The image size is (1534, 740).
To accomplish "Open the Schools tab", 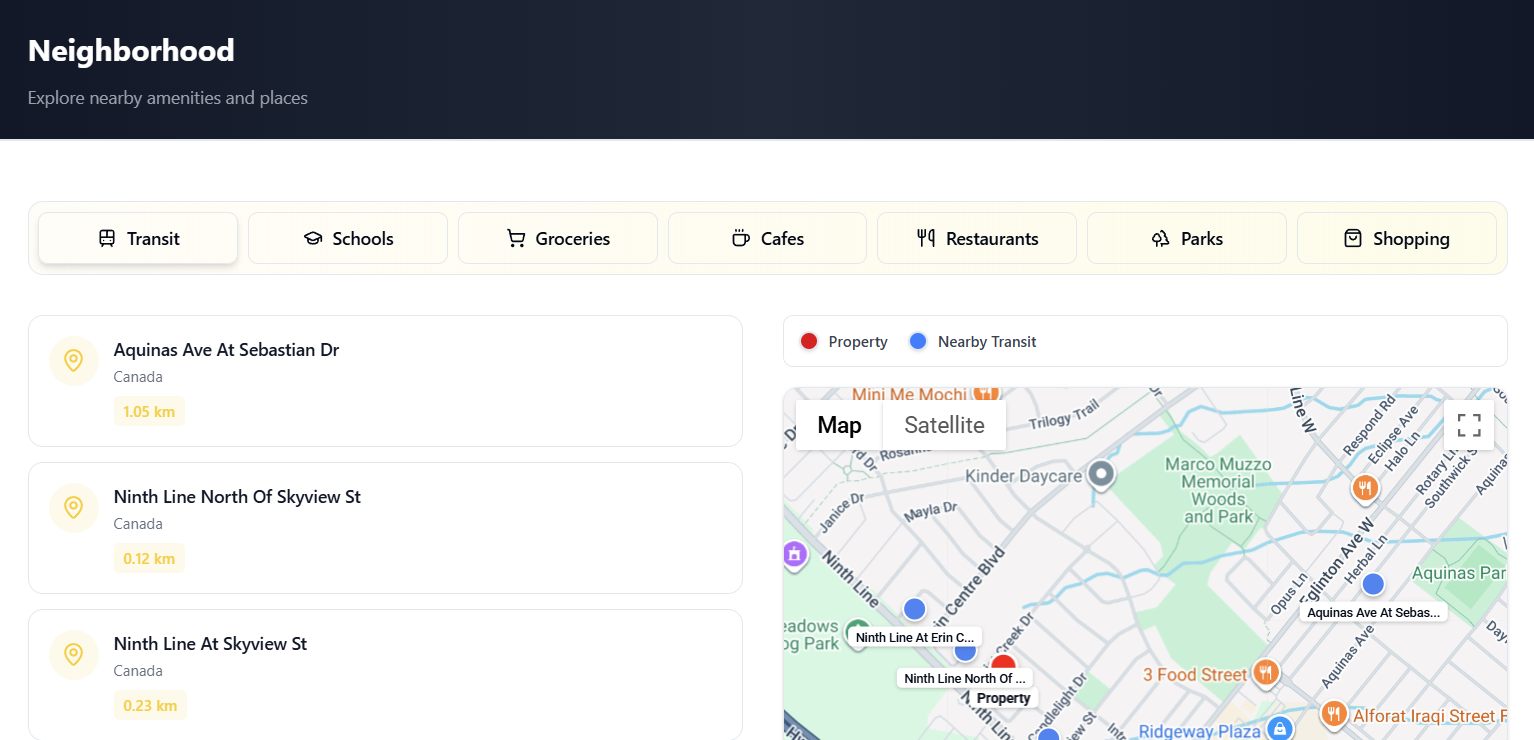I will [x=348, y=238].
